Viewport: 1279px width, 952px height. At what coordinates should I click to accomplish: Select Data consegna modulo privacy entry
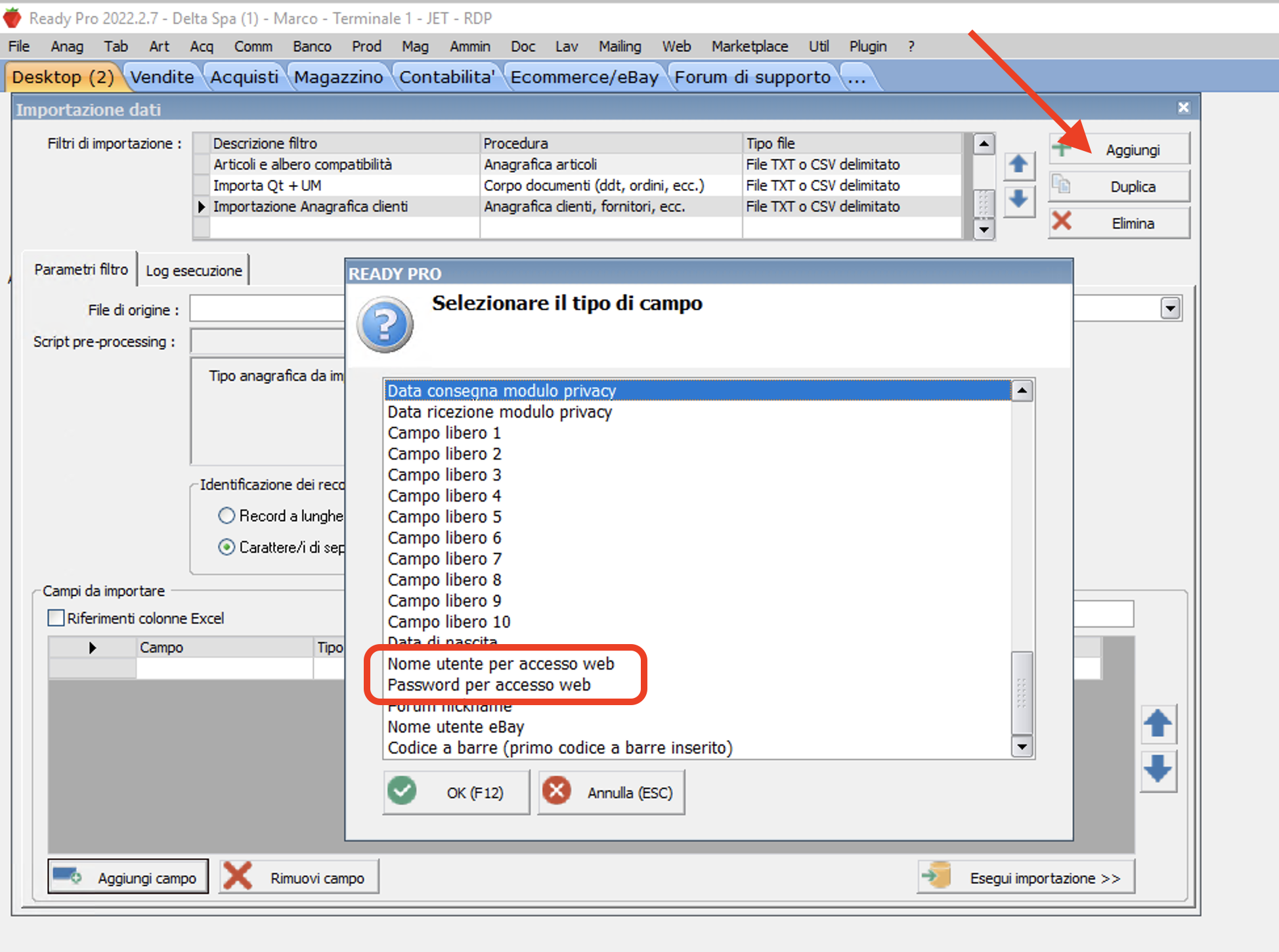pos(697,391)
